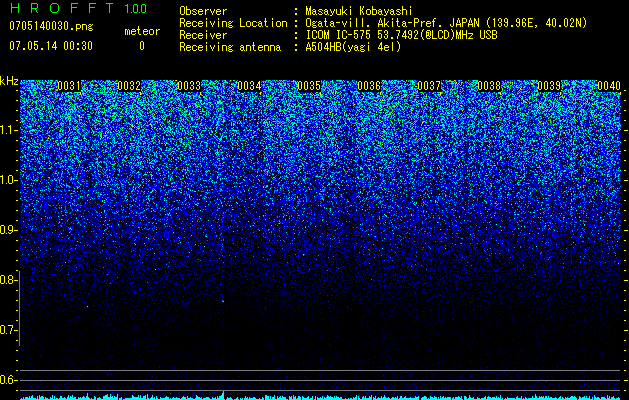Select the 0038 time marker label
The width and height of the screenshot is (629, 400).
(x=489, y=86)
